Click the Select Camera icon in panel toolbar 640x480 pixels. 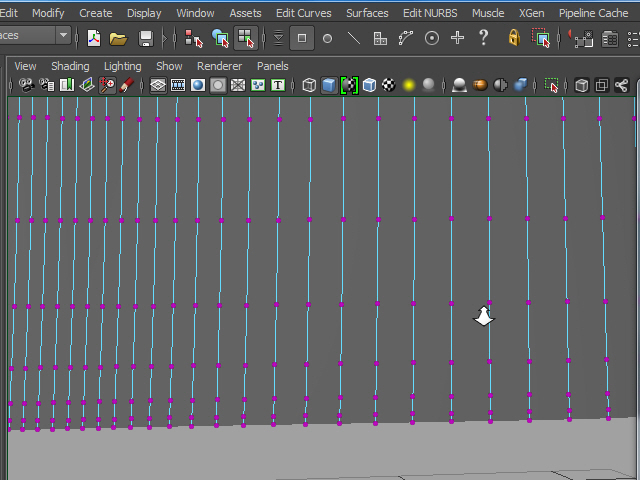(x=26, y=85)
